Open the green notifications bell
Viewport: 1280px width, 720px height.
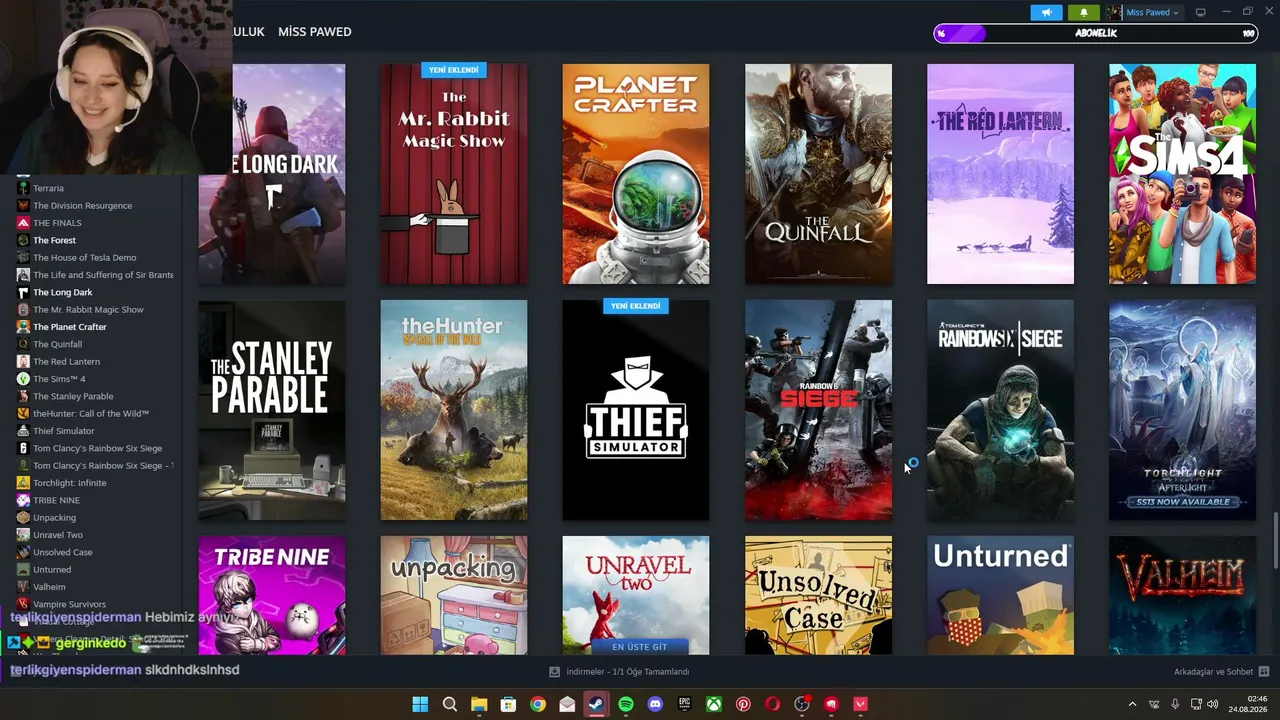click(x=1083, y=12)
